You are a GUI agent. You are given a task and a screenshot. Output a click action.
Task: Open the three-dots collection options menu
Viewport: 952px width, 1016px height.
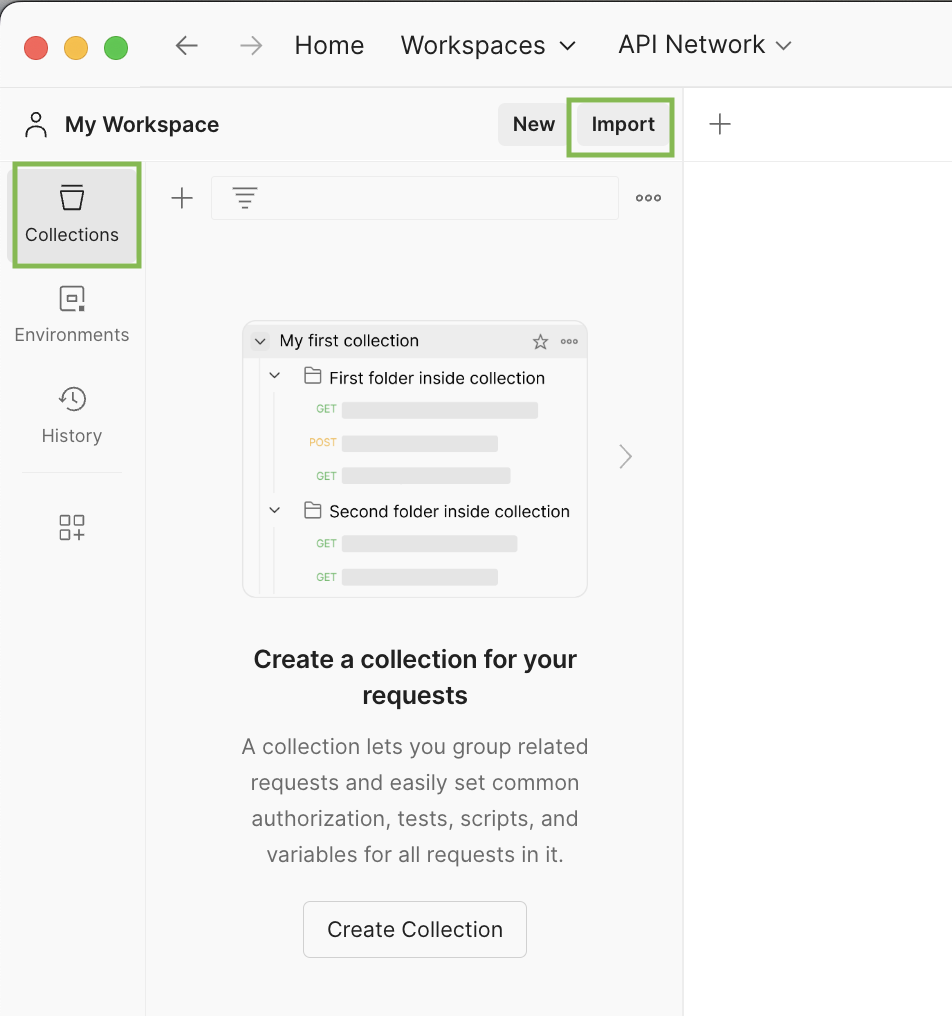[x=648, y=198]
